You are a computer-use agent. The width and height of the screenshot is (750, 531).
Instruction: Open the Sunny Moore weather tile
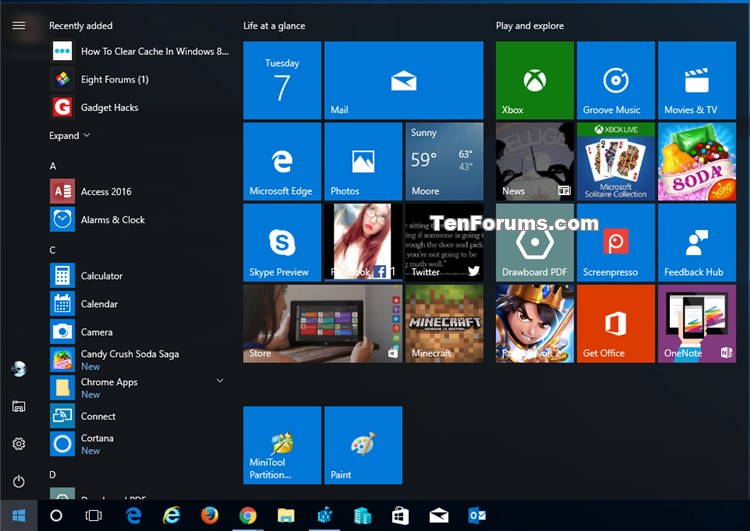(444, 161)
